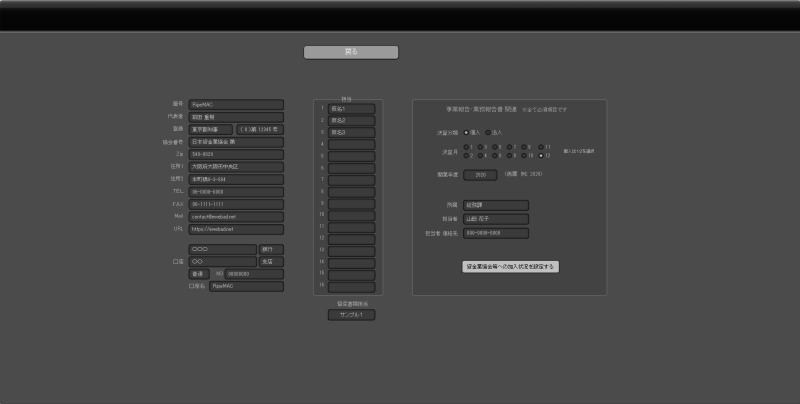
Task: Edit the 住所1 address field
Action: (236, 167)
